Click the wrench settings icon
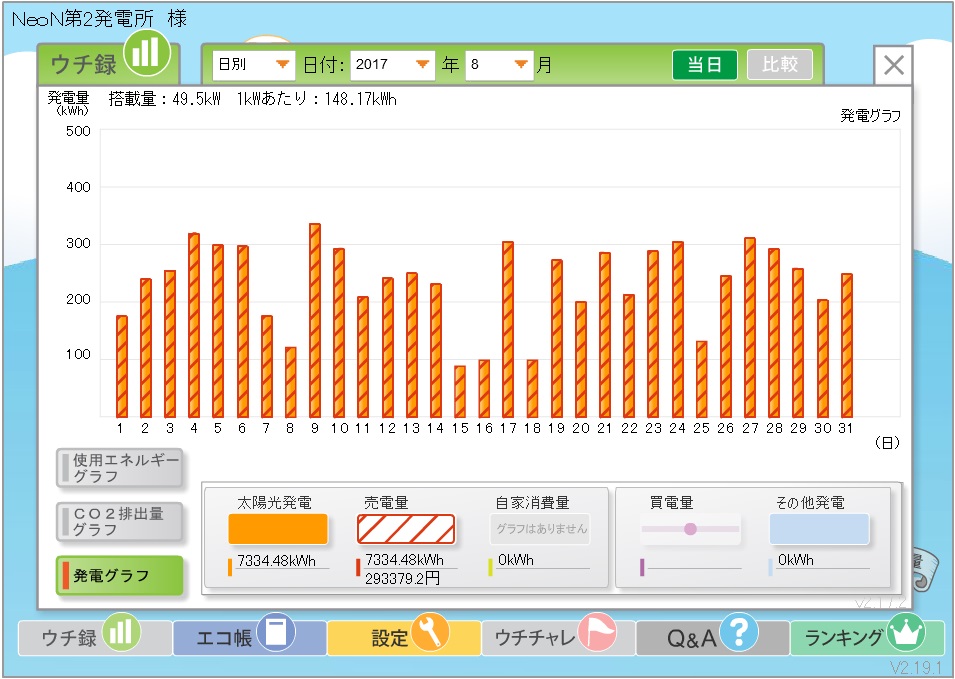The image size is (955, 679). point(430,632)
